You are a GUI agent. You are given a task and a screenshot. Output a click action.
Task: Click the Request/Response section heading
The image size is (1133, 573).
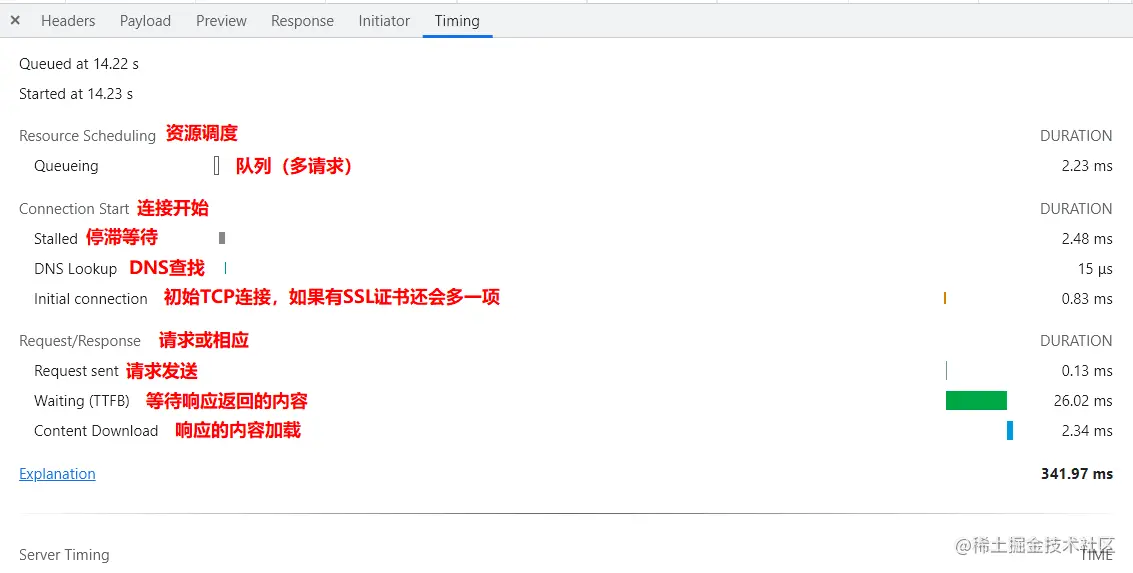(79, 341)
